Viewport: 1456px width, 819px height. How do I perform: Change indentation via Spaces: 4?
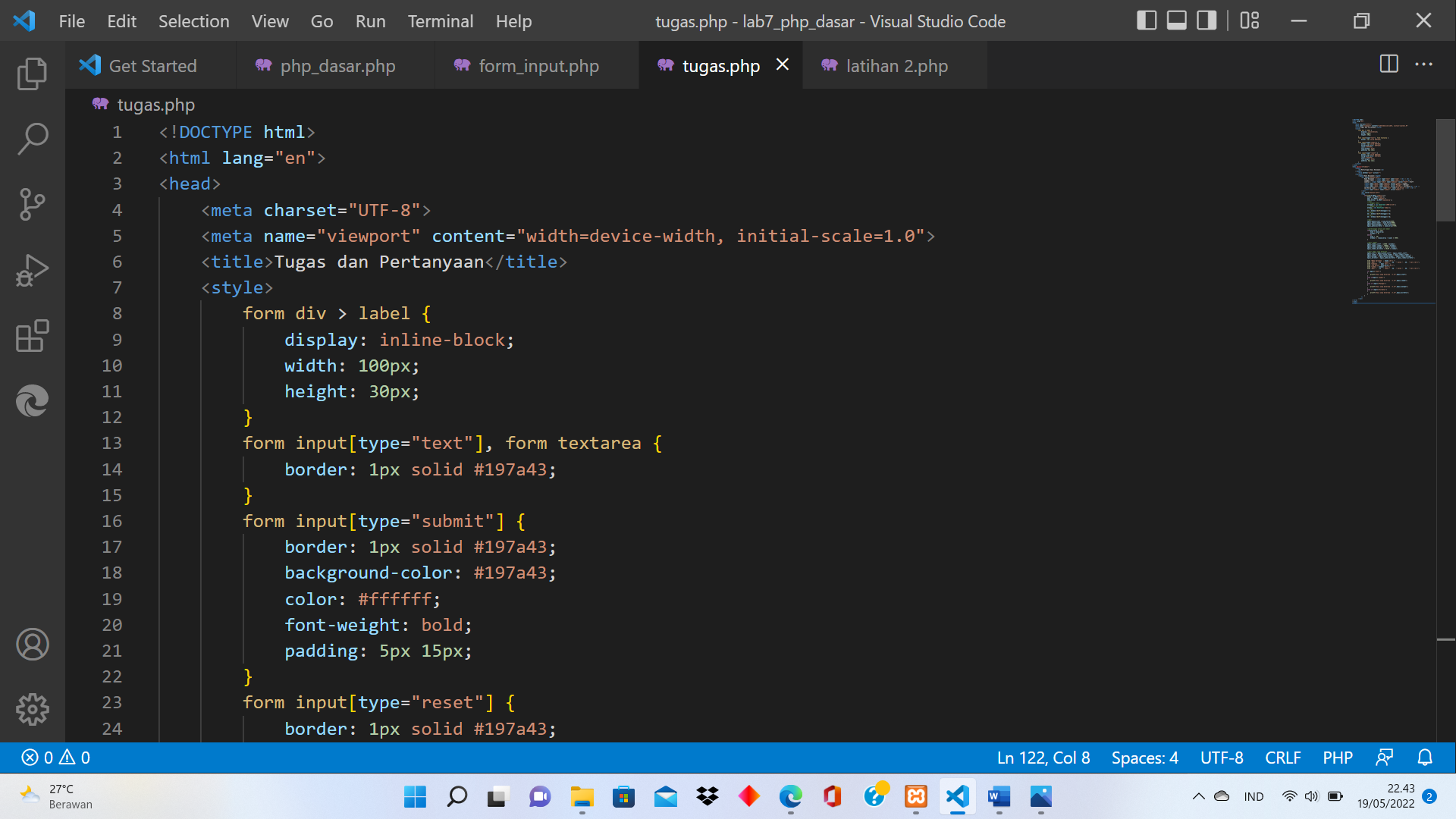pyautogui.click(x=1144, y=758)
